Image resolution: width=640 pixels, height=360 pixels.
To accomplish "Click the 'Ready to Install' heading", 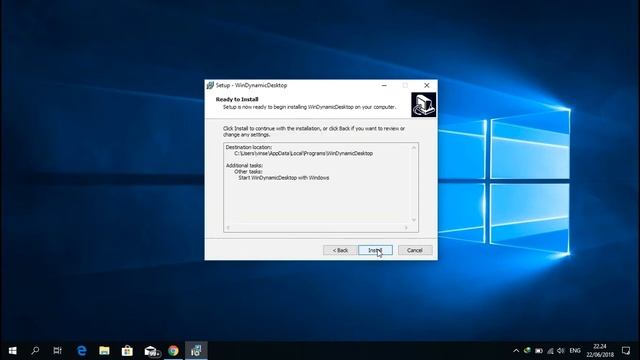I will (x=237, y=99).
